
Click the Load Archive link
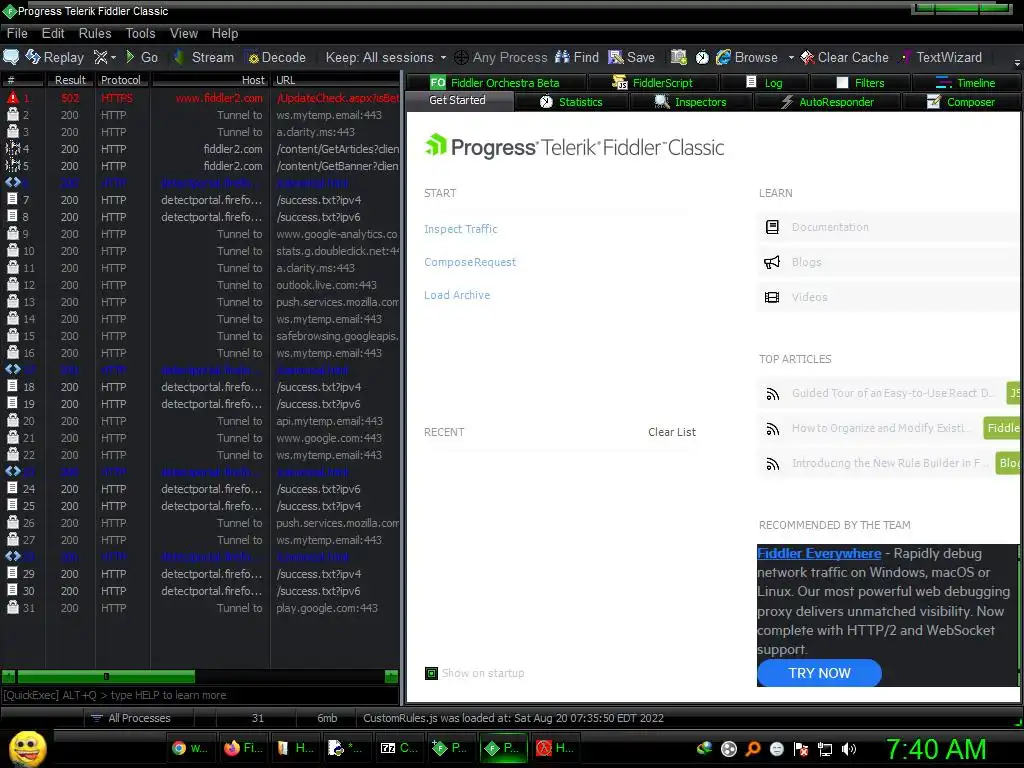456,295
